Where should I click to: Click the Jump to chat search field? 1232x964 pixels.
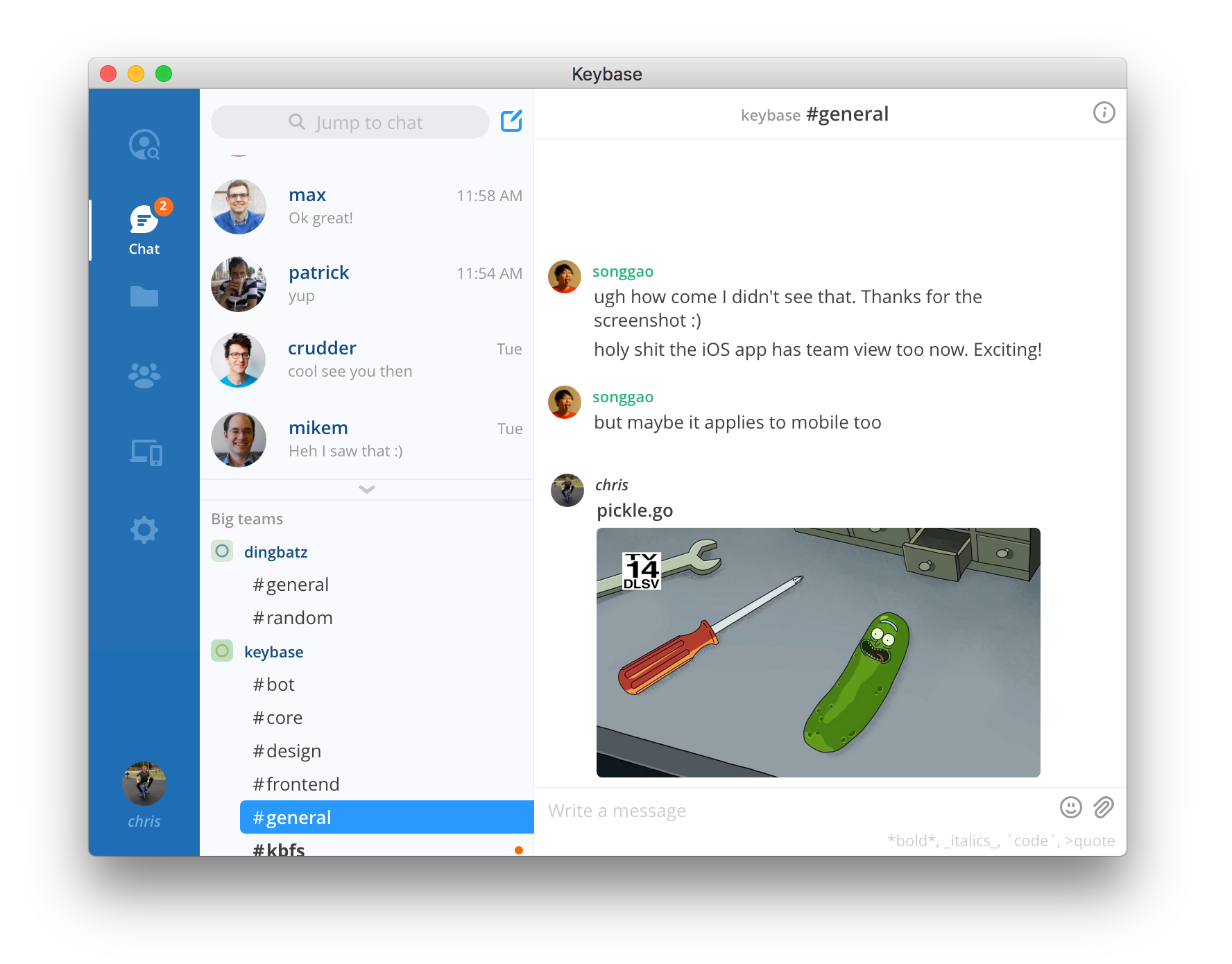pos(350,122)
